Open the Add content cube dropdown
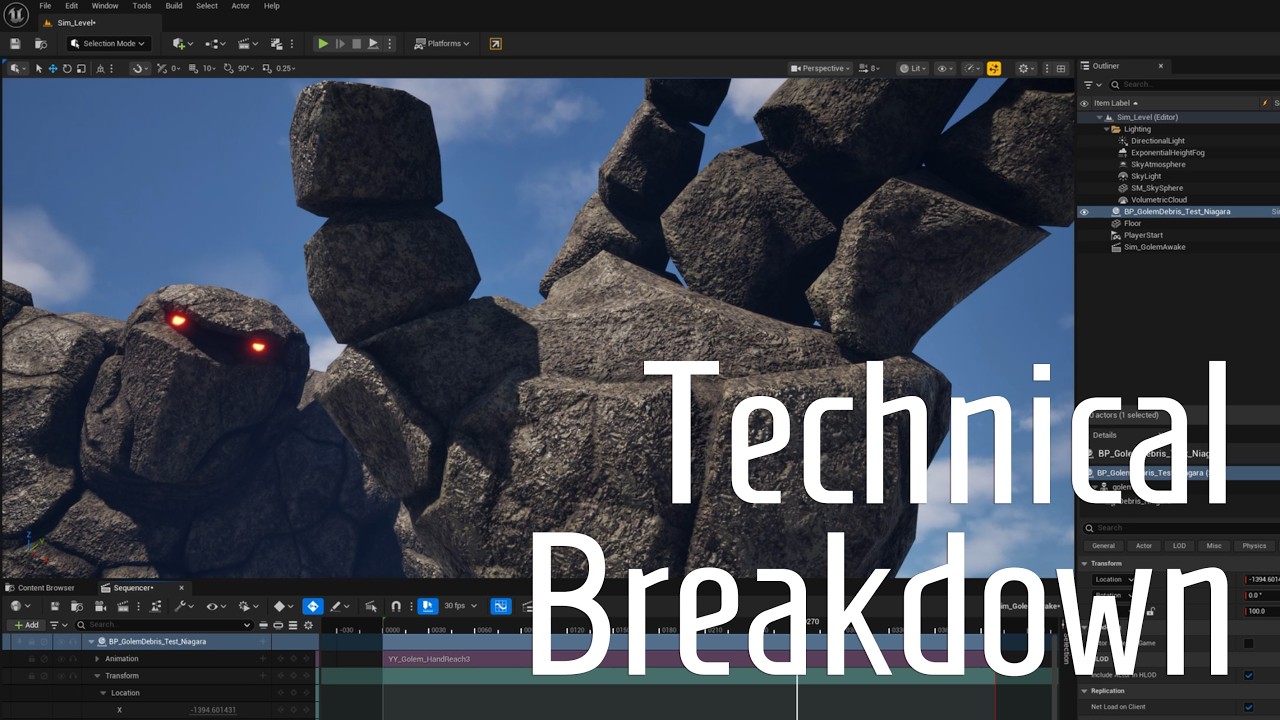The width and height of the screenshot is (1280, 720). 182,44
